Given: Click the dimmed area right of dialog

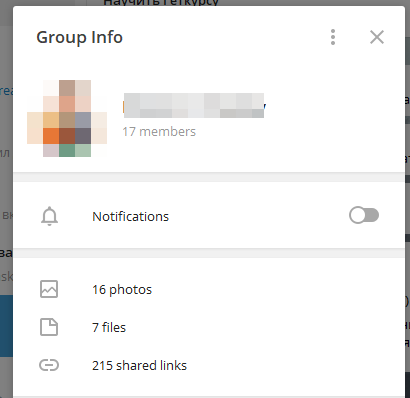Looking at the screenshot, I should point(407,200).
